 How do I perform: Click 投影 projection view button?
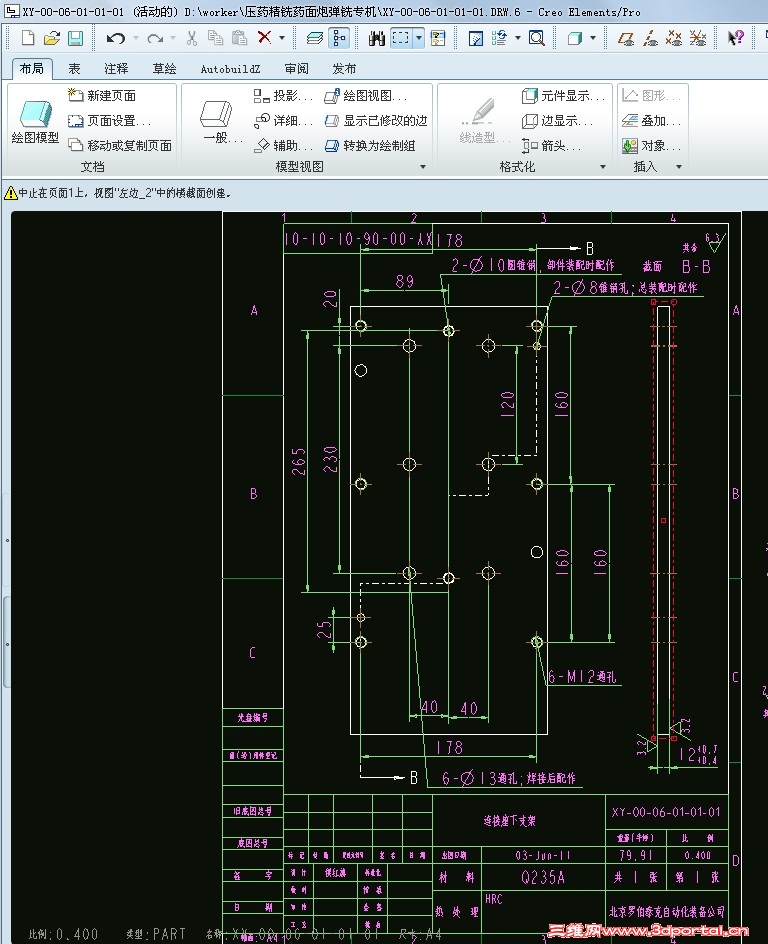click(283, 95)
